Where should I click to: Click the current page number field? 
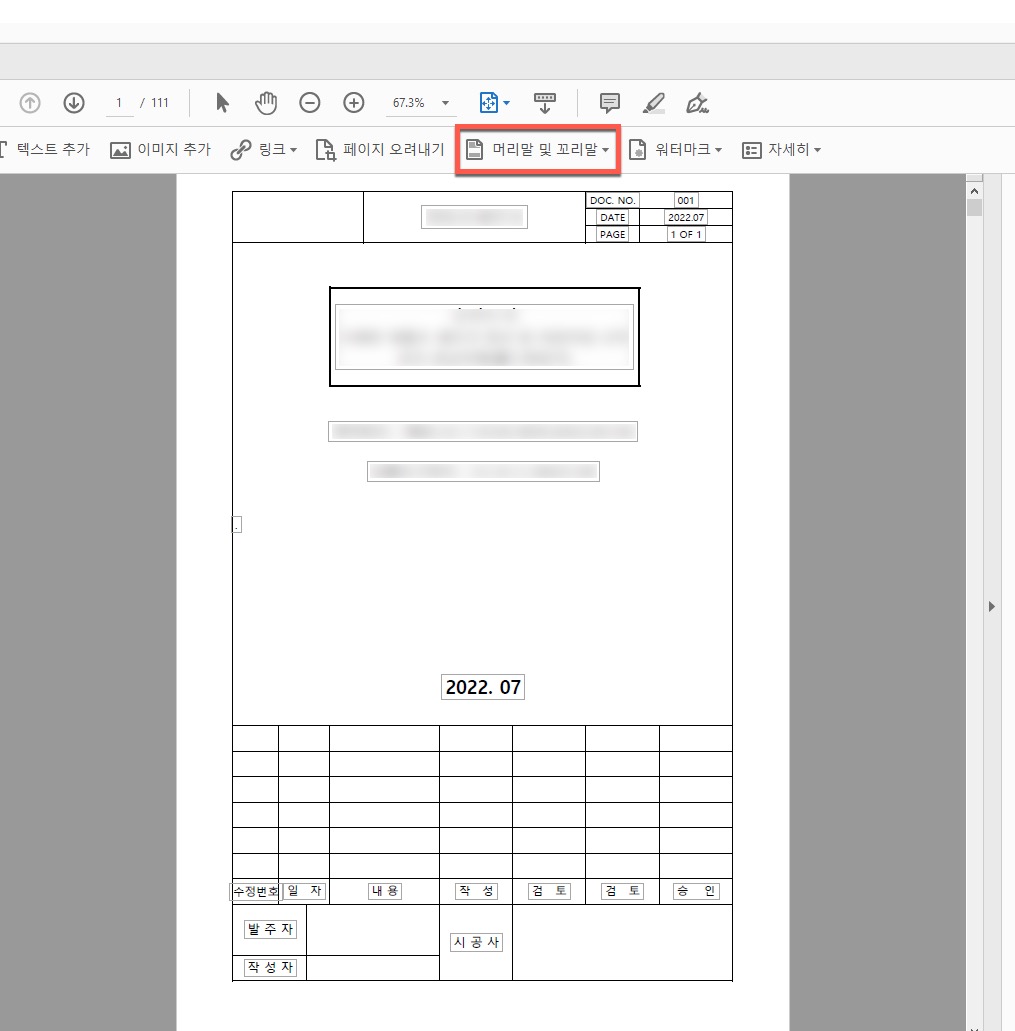119,103
